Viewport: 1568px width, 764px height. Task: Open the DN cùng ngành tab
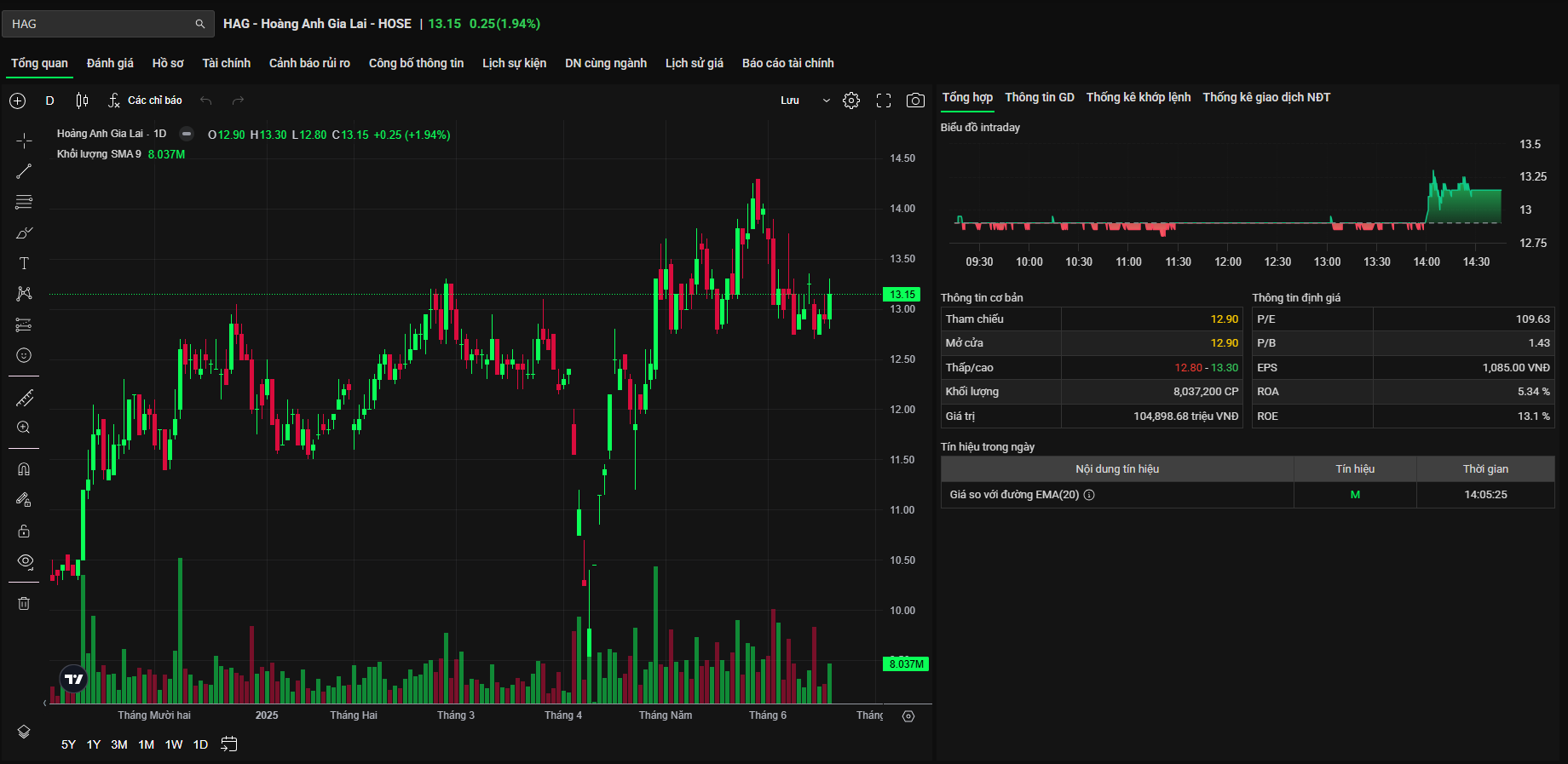click(x=606, y=63)
